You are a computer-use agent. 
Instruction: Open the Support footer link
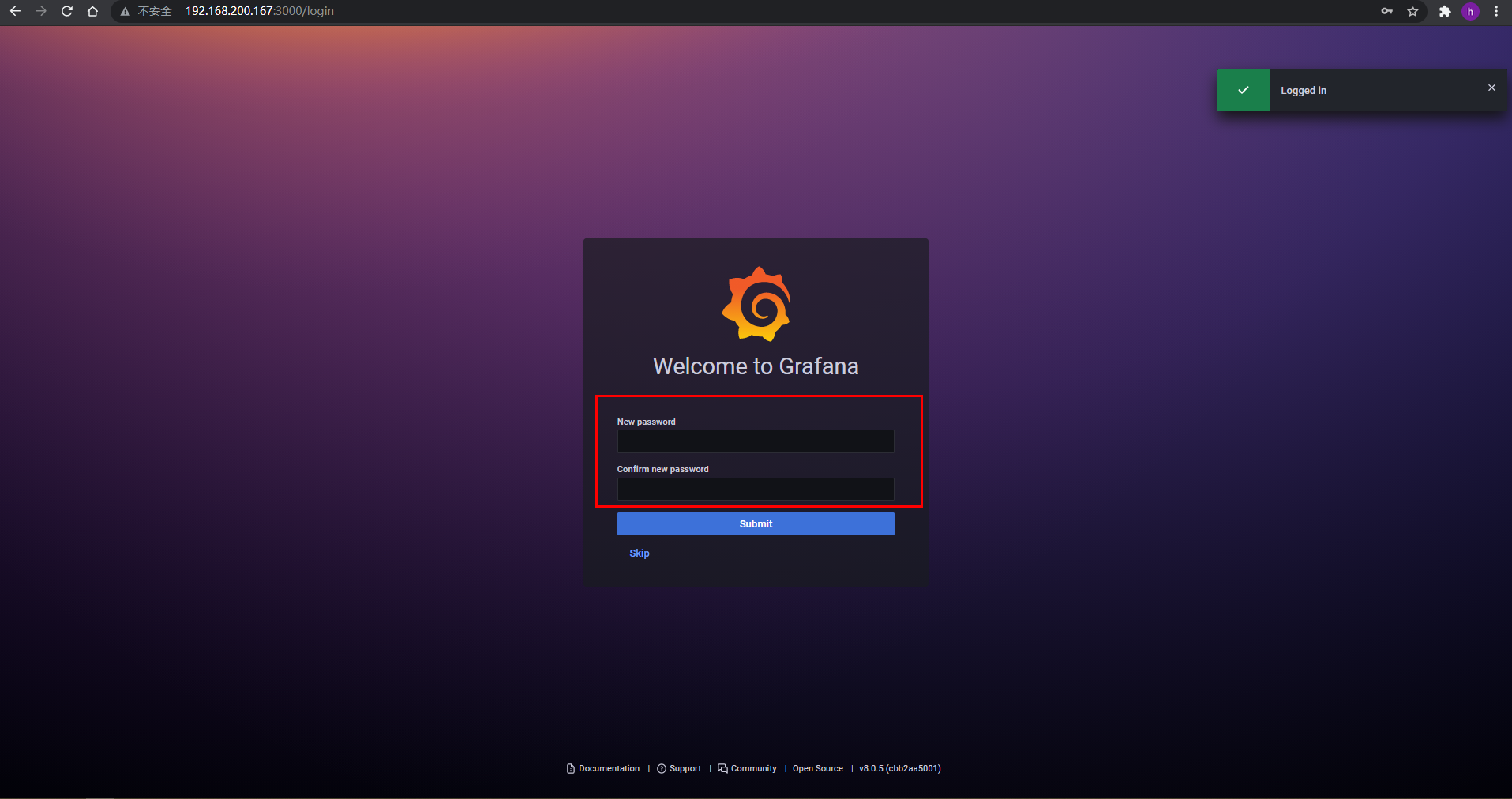[x=679, y=768]
